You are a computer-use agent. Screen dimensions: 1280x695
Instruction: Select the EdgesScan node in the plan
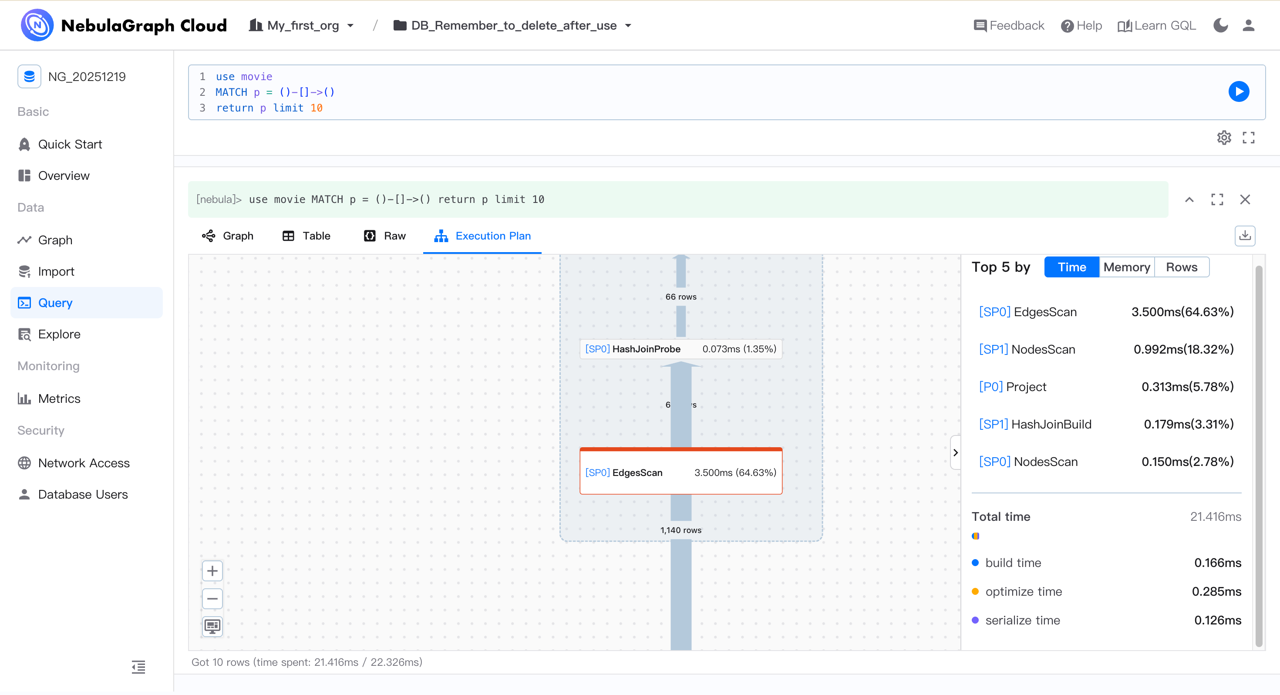(681, 471)
